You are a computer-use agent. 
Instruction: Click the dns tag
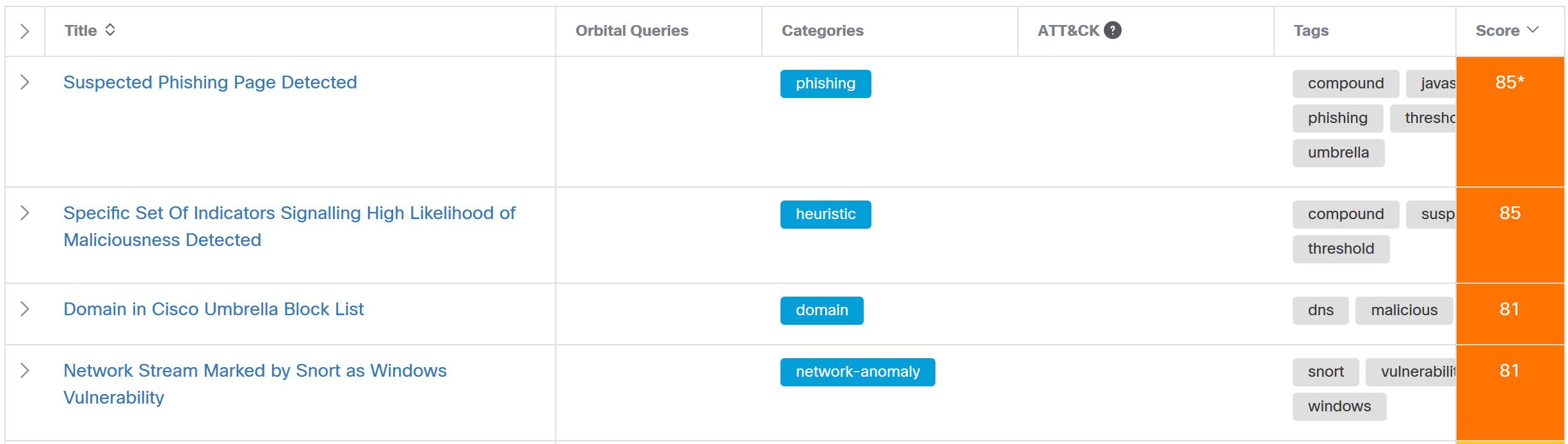(x=1320, y=311)
